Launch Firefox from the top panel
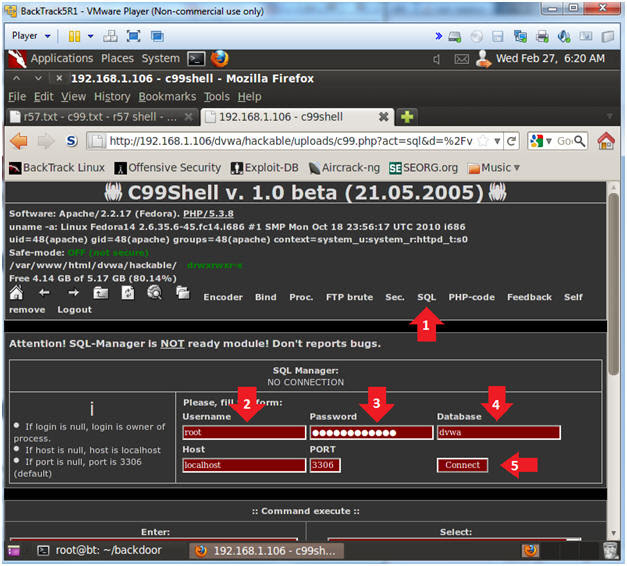The height and width of the screenshot is (566, 627). [x=220, y=59]
